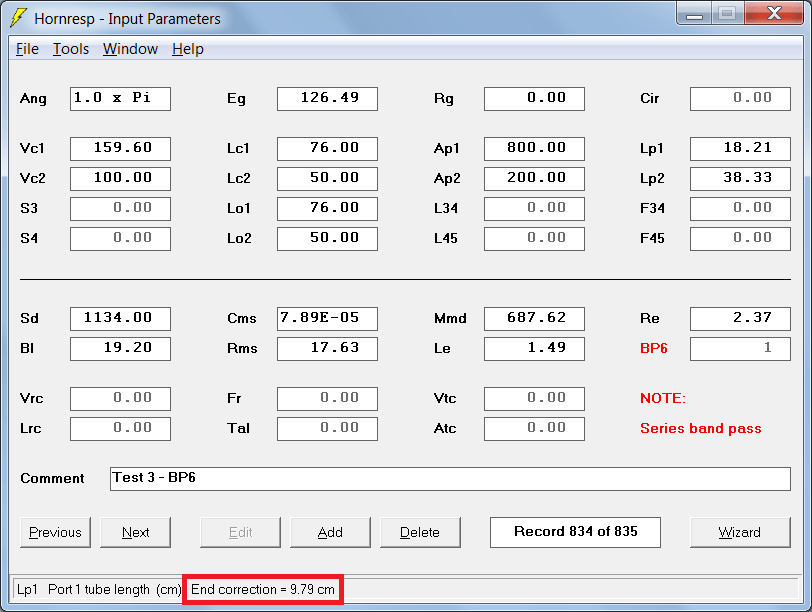Select the Rg value field

point(534,99)
